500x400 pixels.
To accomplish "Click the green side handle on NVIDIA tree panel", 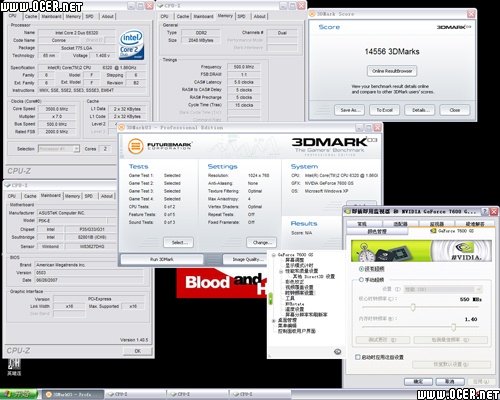I will [271, 298].
